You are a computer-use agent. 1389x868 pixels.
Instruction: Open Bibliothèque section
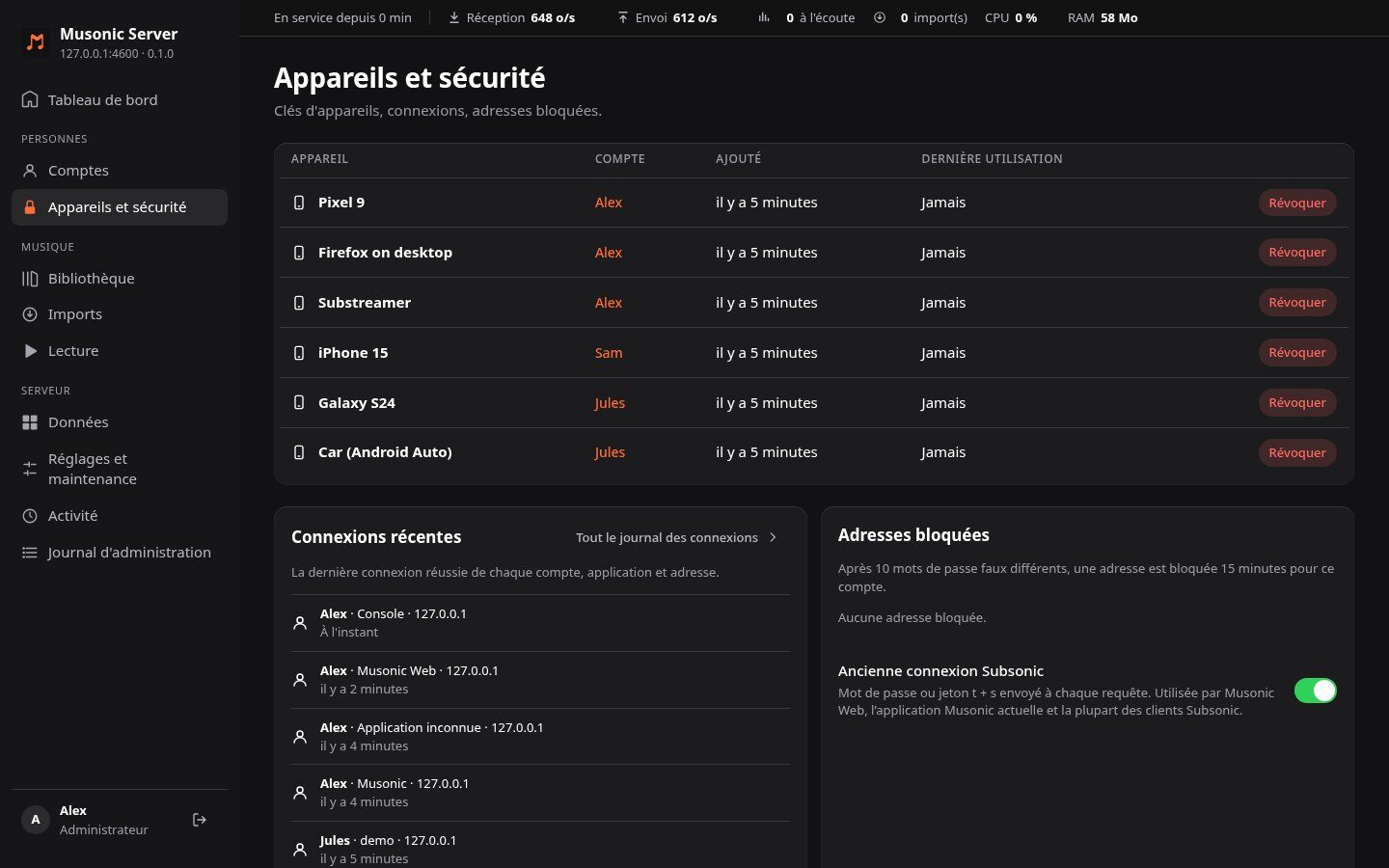click(120, 279)
